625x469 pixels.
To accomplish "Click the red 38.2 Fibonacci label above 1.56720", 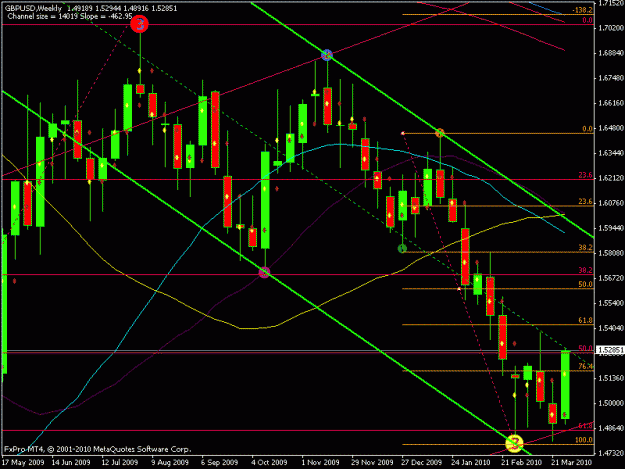I will pyautogui.click(x=585, y=270).
